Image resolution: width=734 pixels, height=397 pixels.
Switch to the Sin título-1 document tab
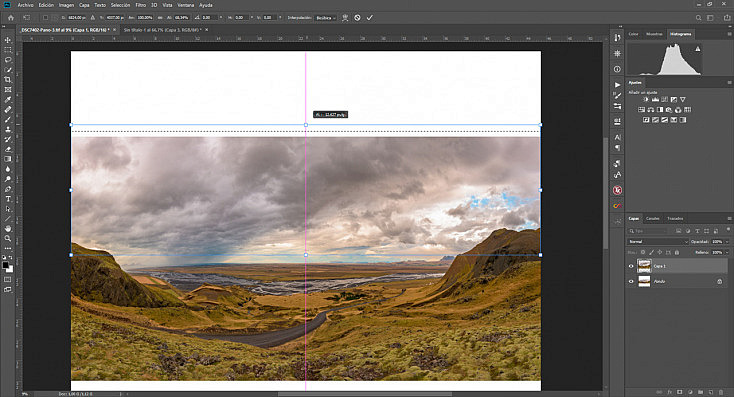tap(162, 30)
